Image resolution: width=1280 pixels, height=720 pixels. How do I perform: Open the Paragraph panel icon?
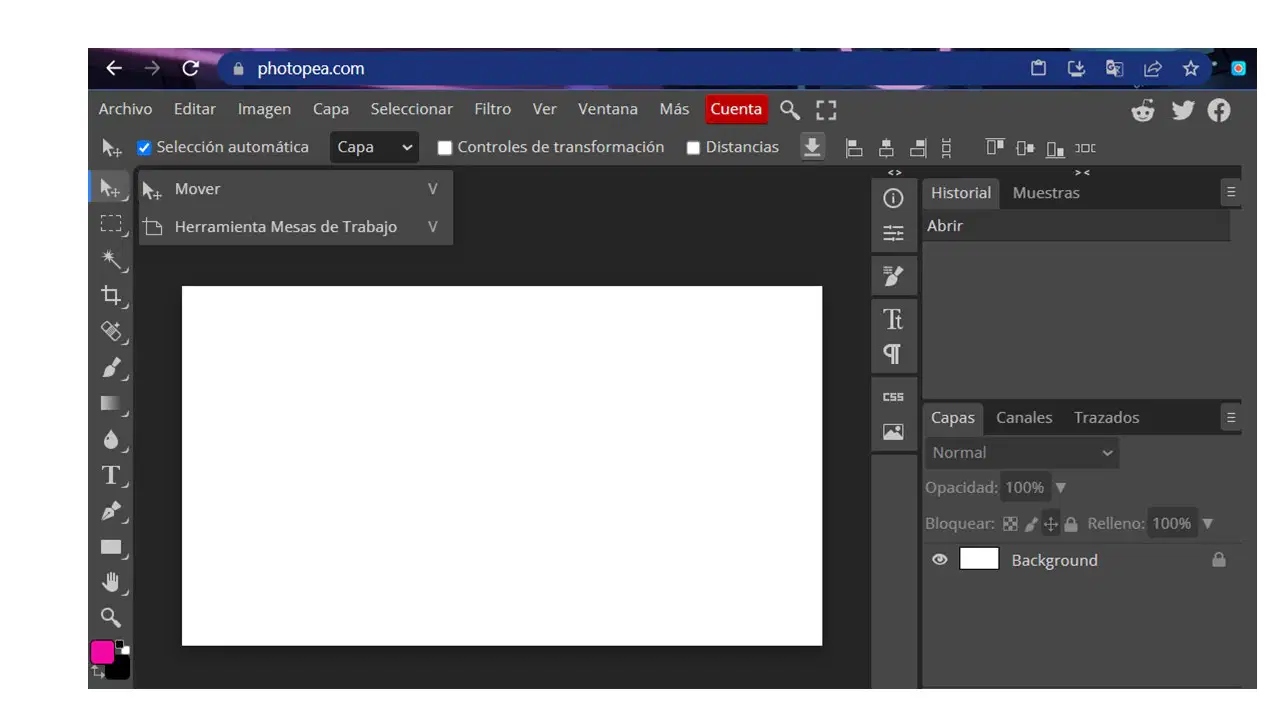(893, 354)
